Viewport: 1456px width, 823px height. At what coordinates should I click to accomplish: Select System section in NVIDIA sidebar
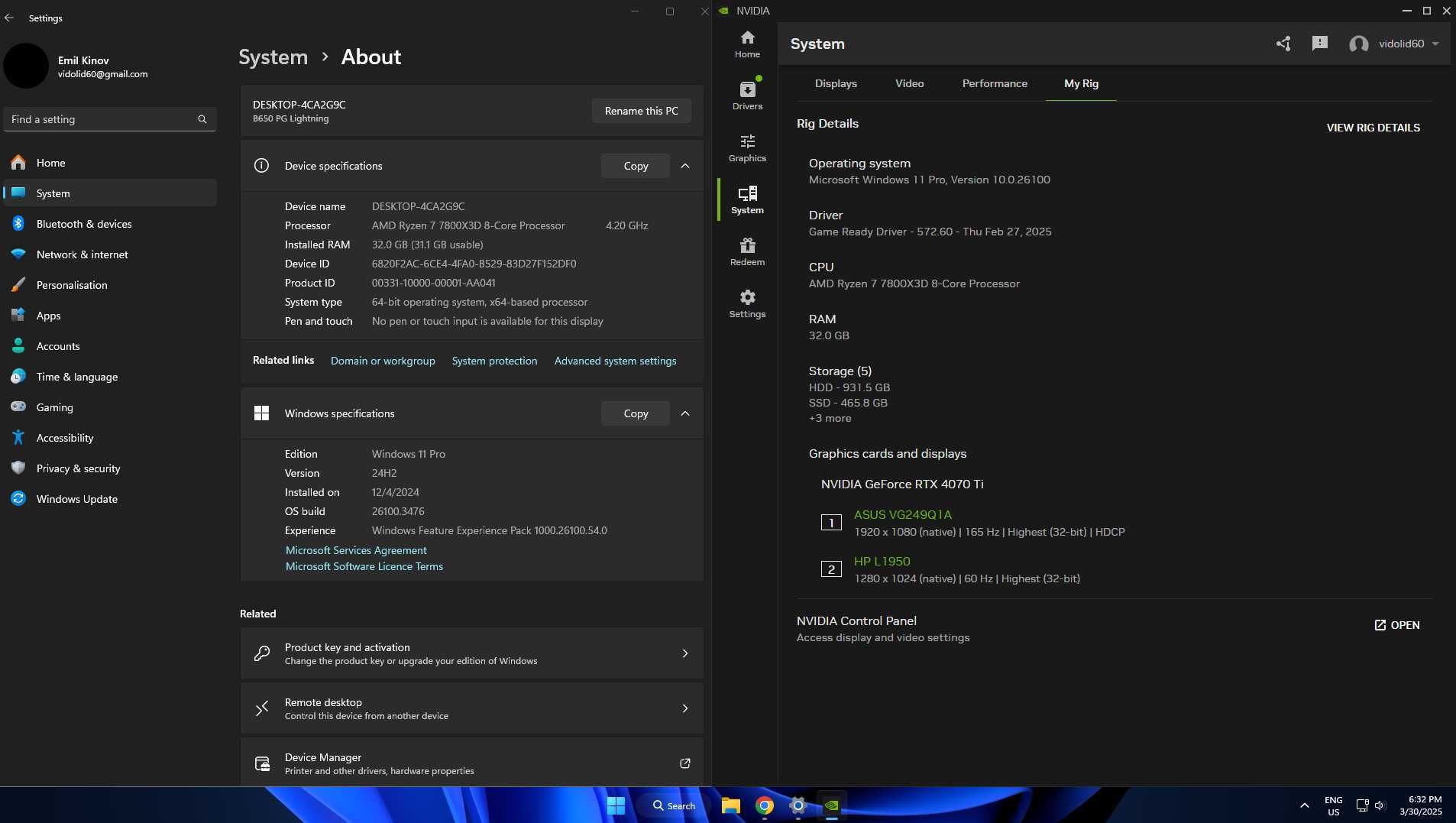[x=747, y=200]
